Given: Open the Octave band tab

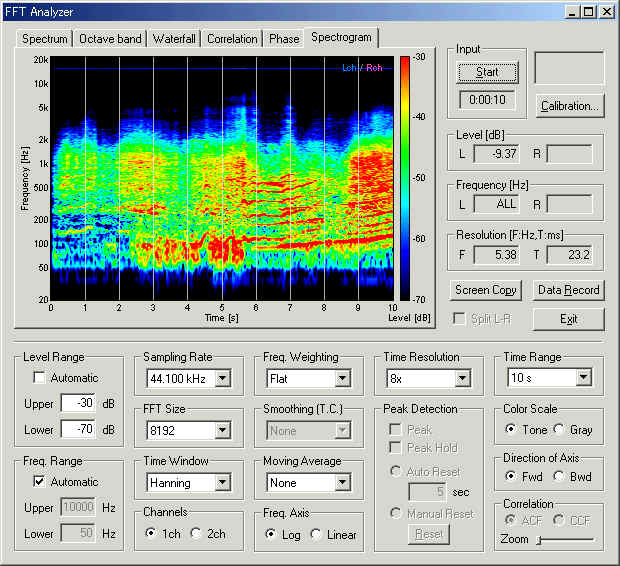Looking at the screenshot, I should (110, 39).
